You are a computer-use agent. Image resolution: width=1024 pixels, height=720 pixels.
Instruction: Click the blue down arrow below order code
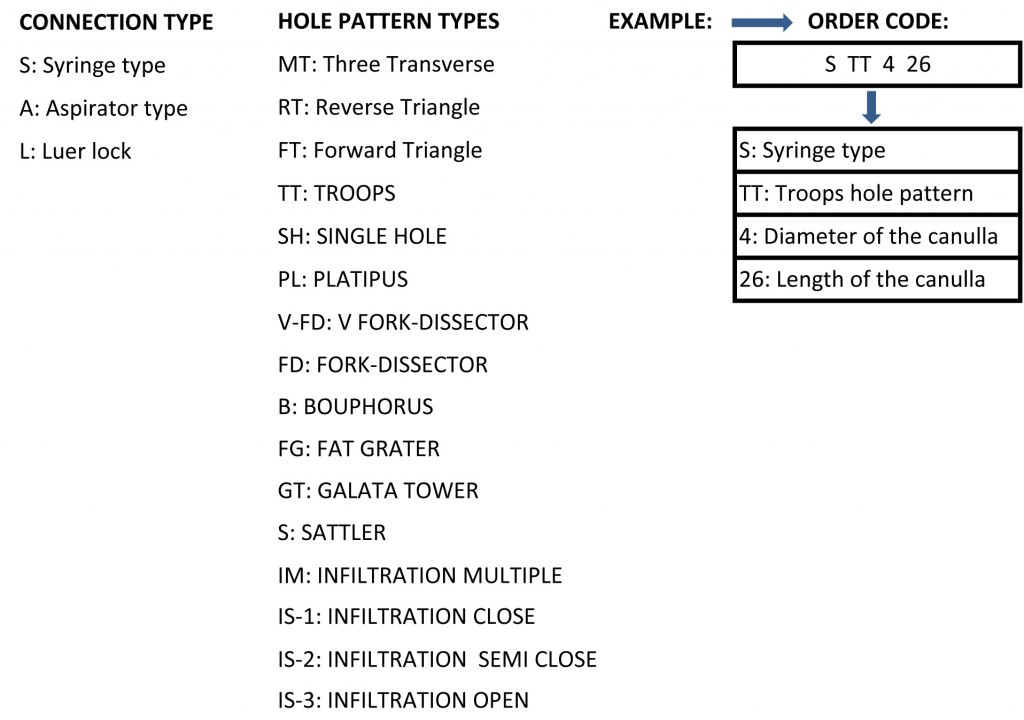pos(871,107)
